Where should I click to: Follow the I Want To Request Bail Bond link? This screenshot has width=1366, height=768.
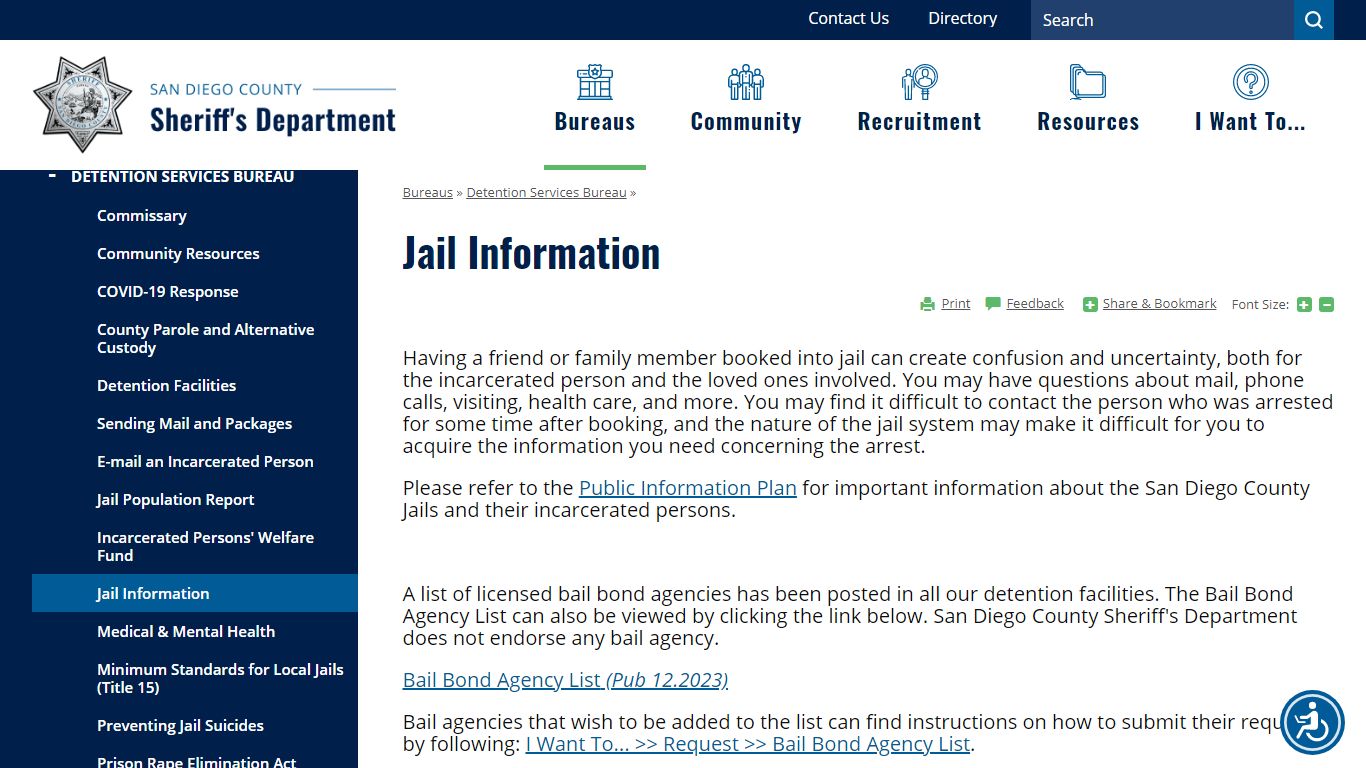click(748, 744)
